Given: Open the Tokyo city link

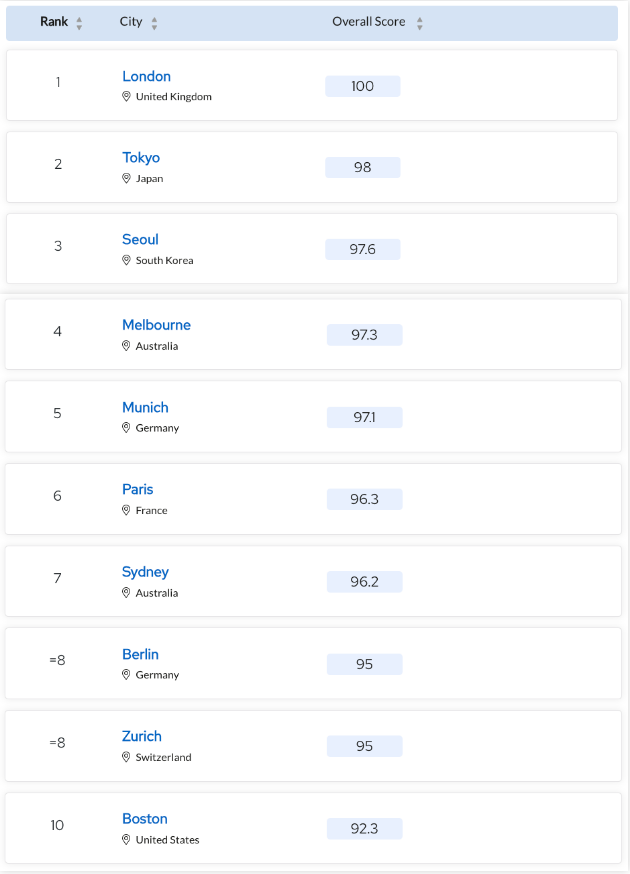Looking at the screenshot, I should point(141,158).
